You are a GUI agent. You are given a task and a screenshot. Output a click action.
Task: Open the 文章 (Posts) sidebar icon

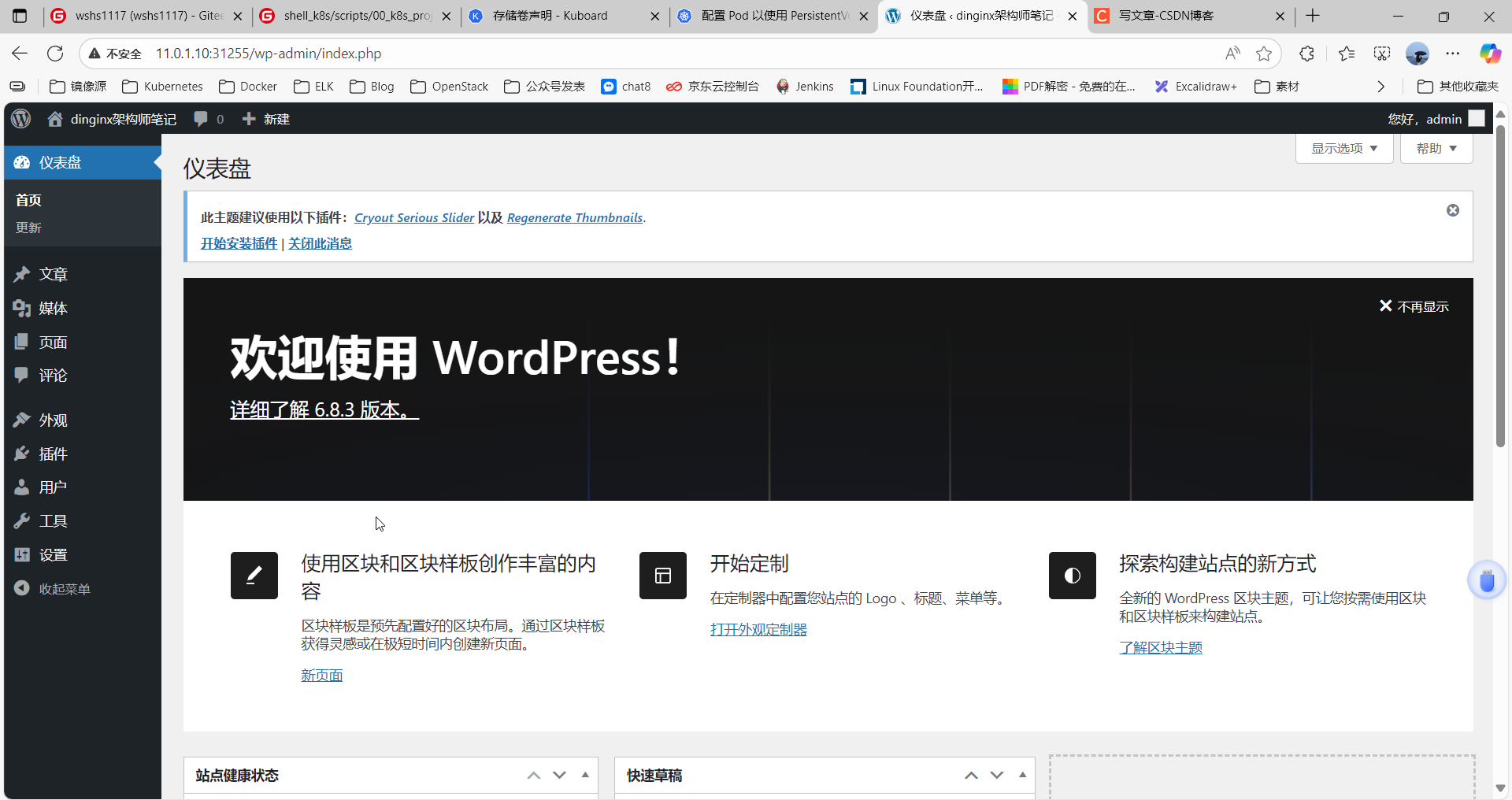22,274
